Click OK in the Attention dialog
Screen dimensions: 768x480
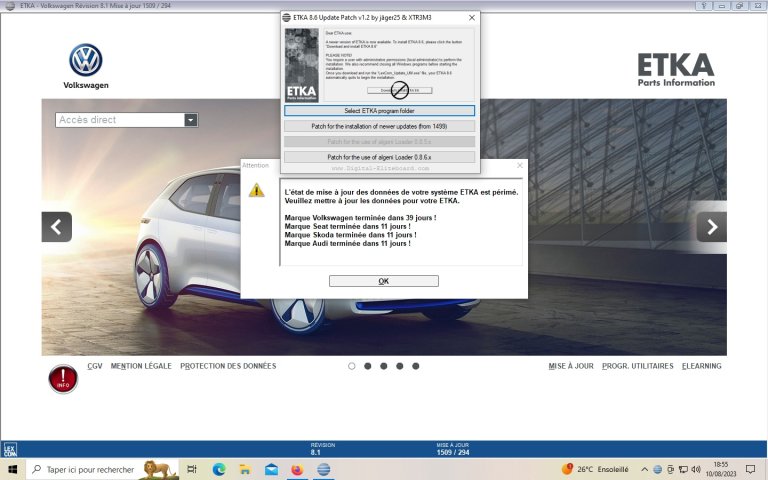click(x=384, y=281)
